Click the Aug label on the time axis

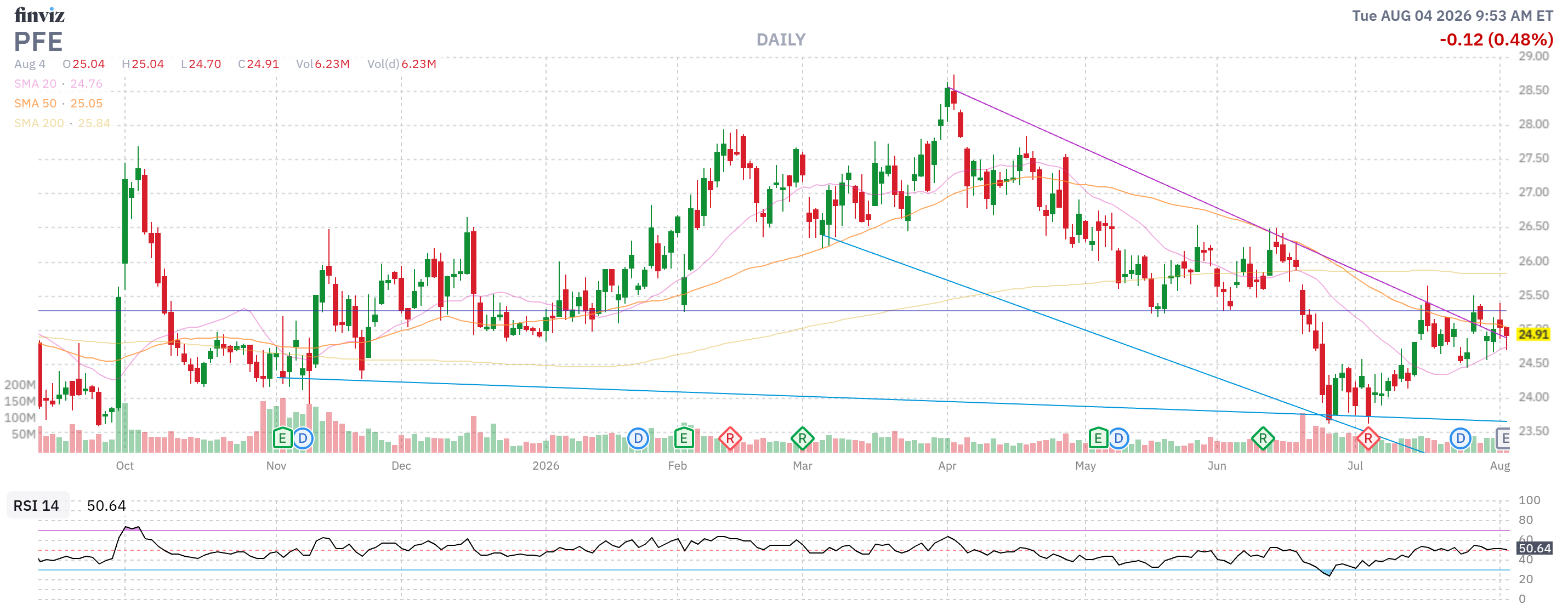tap(1500, 466)
